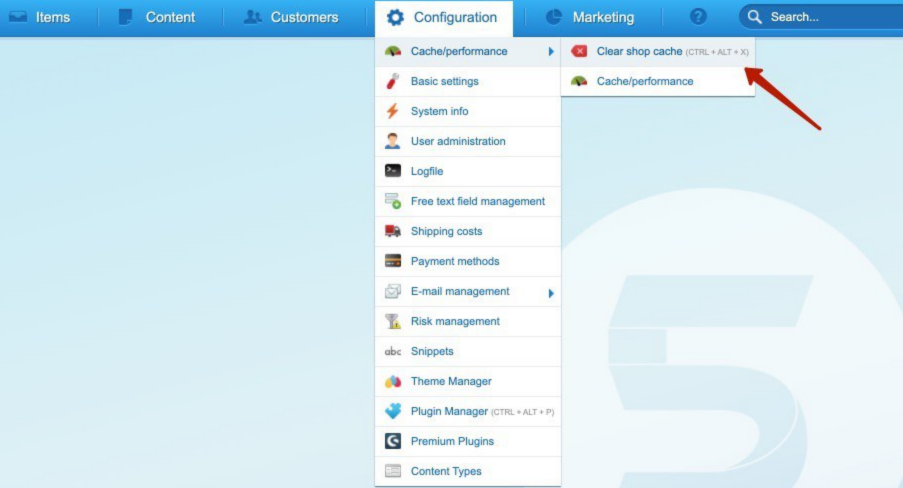The image size is (903, 488).
Task: Expand the Cache/performance submenu arrow
Action: click(x=551, y=51)
